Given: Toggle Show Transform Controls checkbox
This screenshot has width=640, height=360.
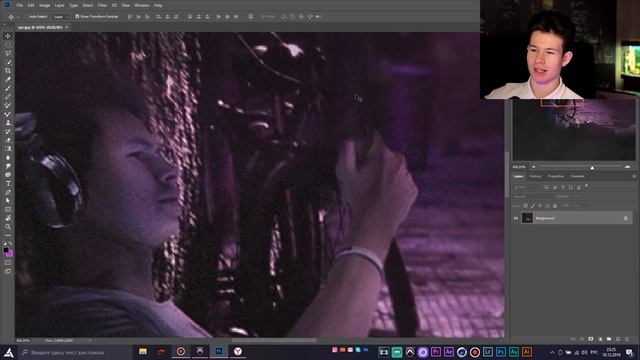Looking at the screenshot, I should (77, 17).
